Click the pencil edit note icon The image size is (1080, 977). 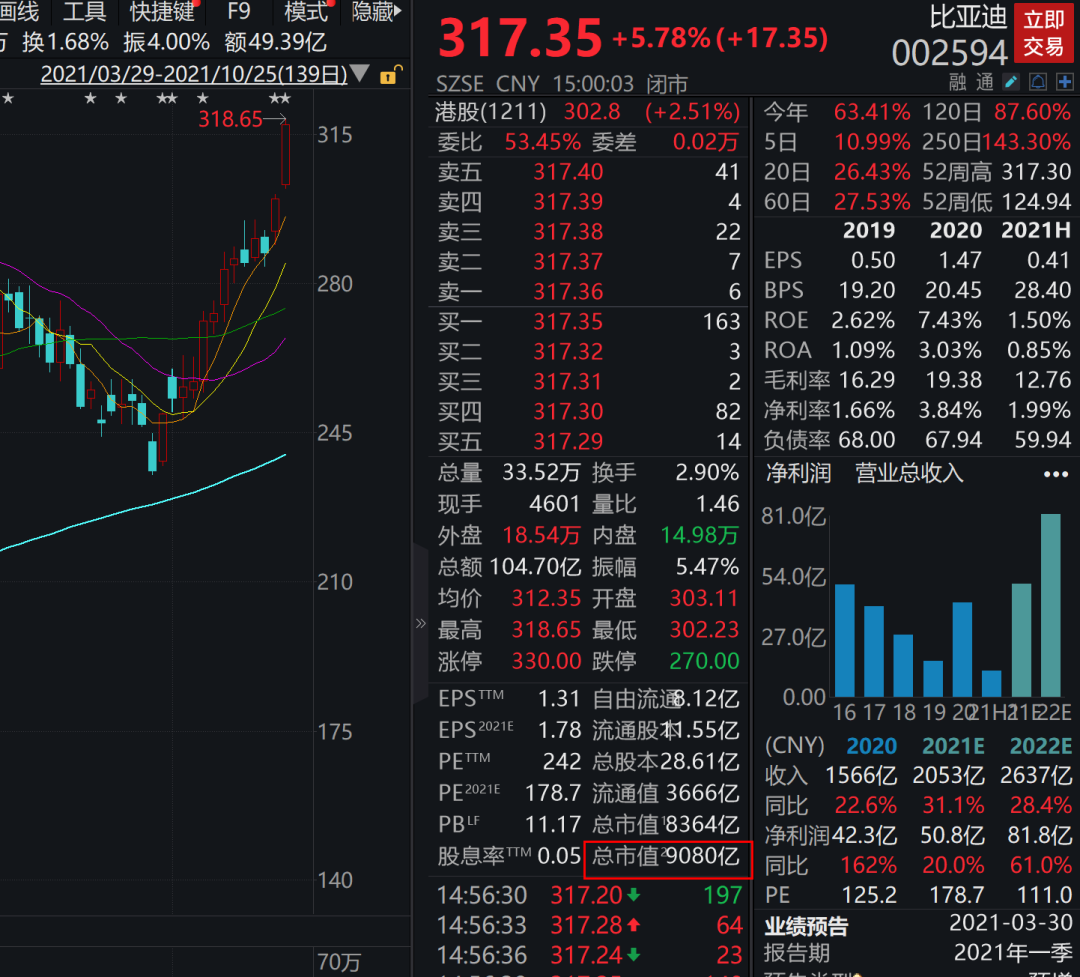[1011, 83]
